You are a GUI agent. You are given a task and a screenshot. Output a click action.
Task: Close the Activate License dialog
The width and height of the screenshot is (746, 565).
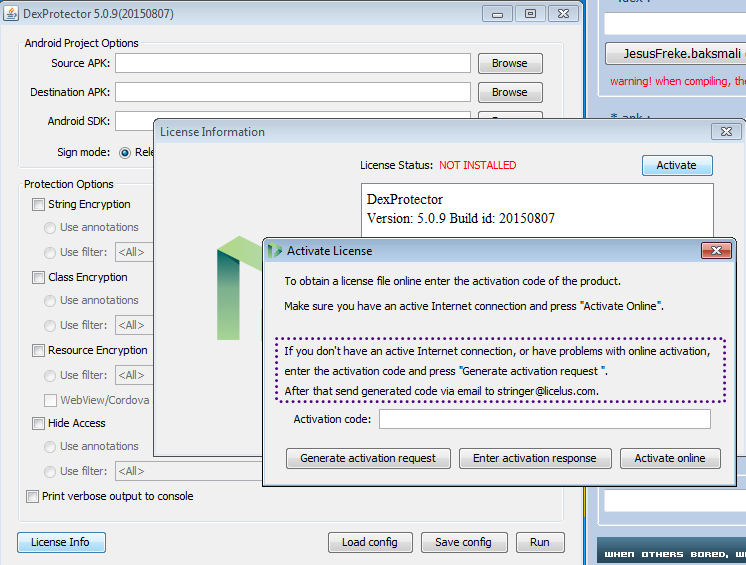point(716,251)
